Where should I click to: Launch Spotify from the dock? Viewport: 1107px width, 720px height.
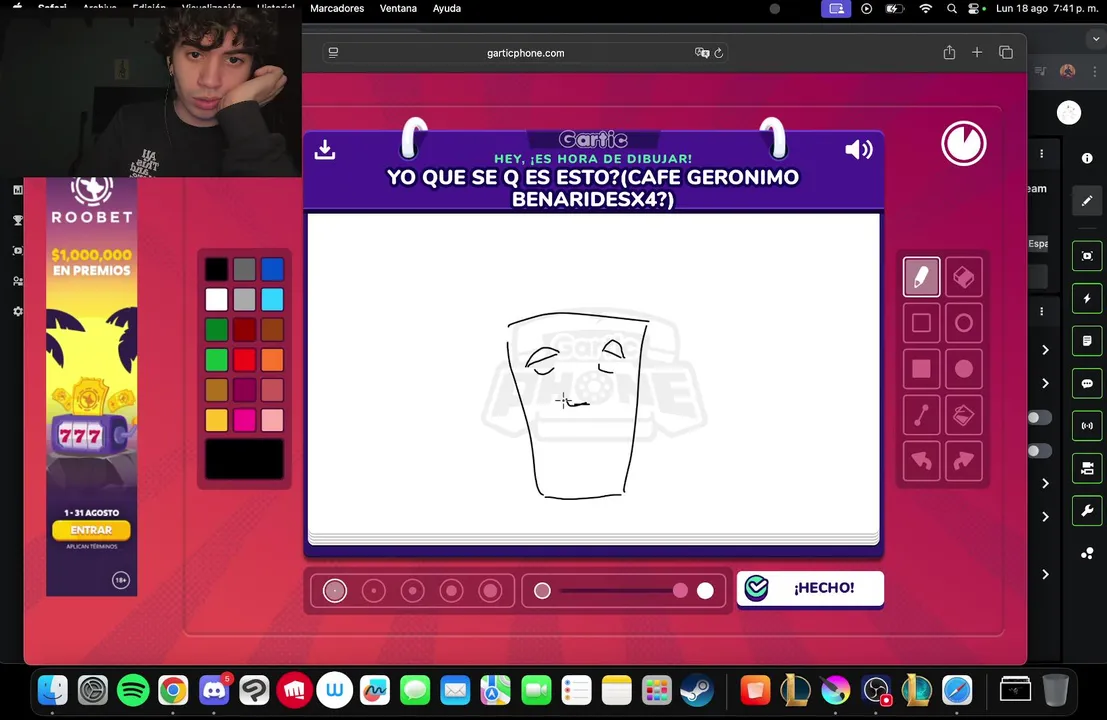(133, 690)
